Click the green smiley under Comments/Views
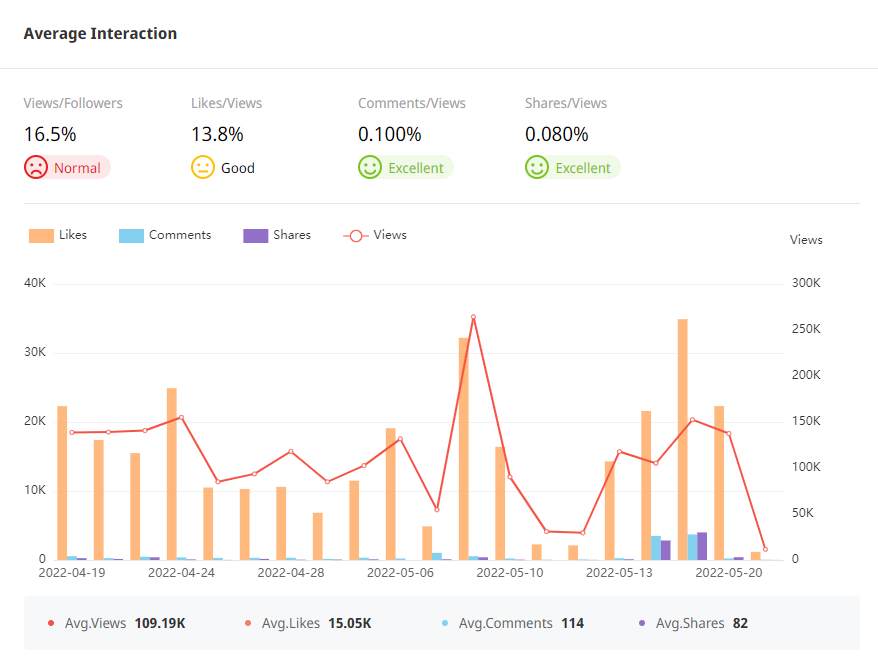The height and width of the screenshot is (668, 878). [x=370, y=167]
